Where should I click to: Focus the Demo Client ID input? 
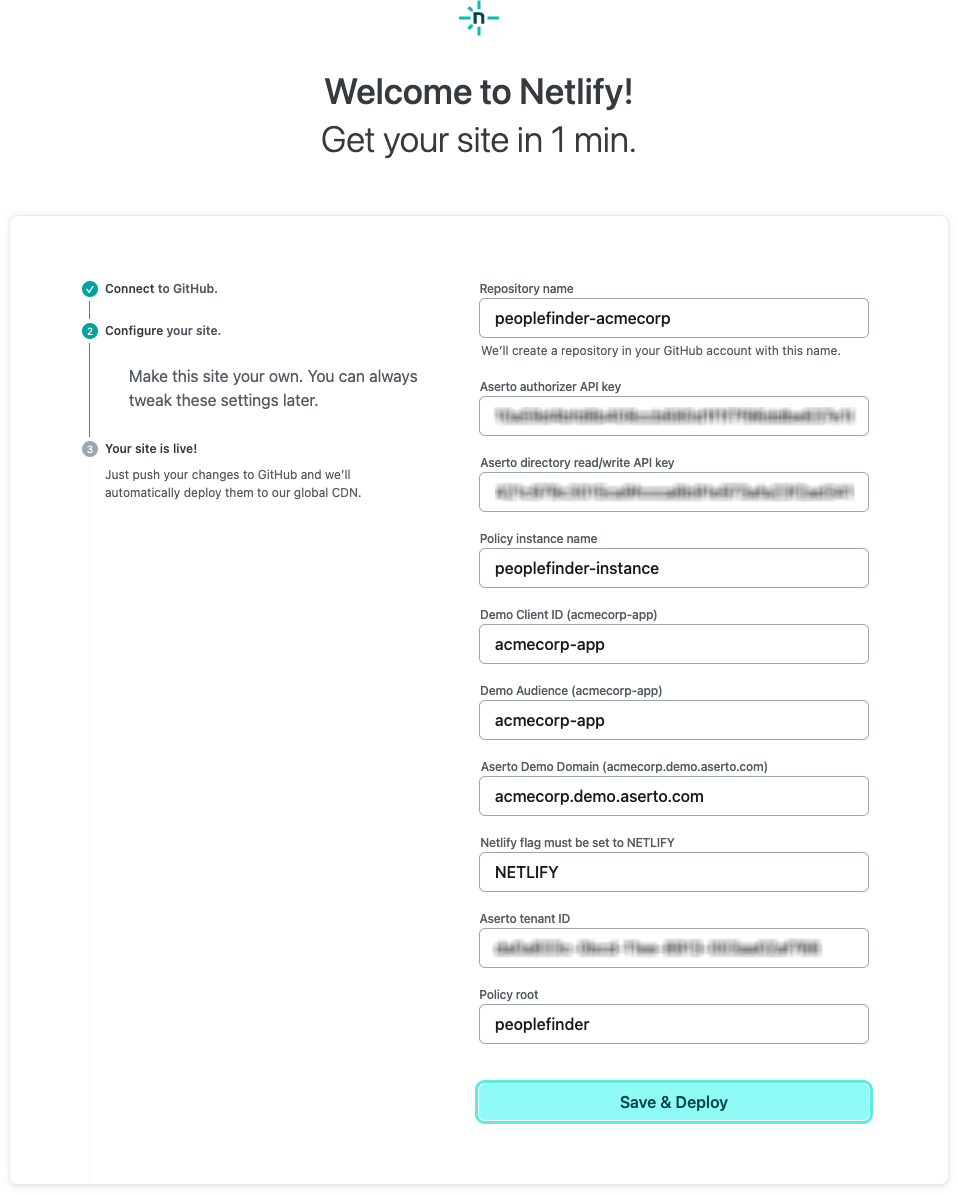(x=674, y=644)
